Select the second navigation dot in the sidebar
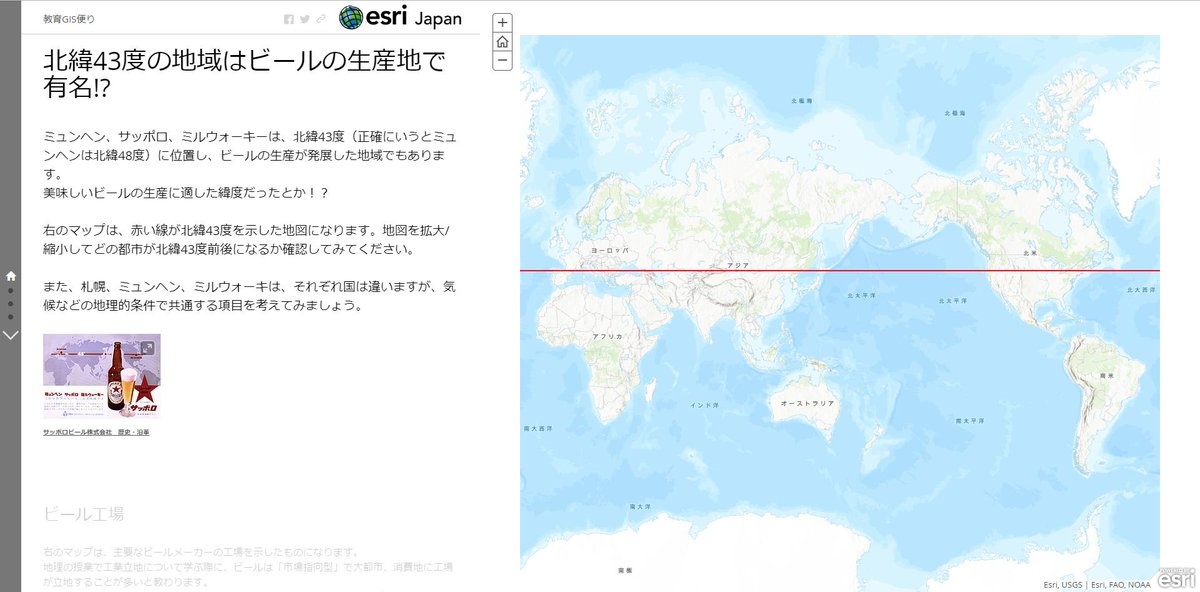The height and width of the screenshot is (592, 1200). pos(10,304)
